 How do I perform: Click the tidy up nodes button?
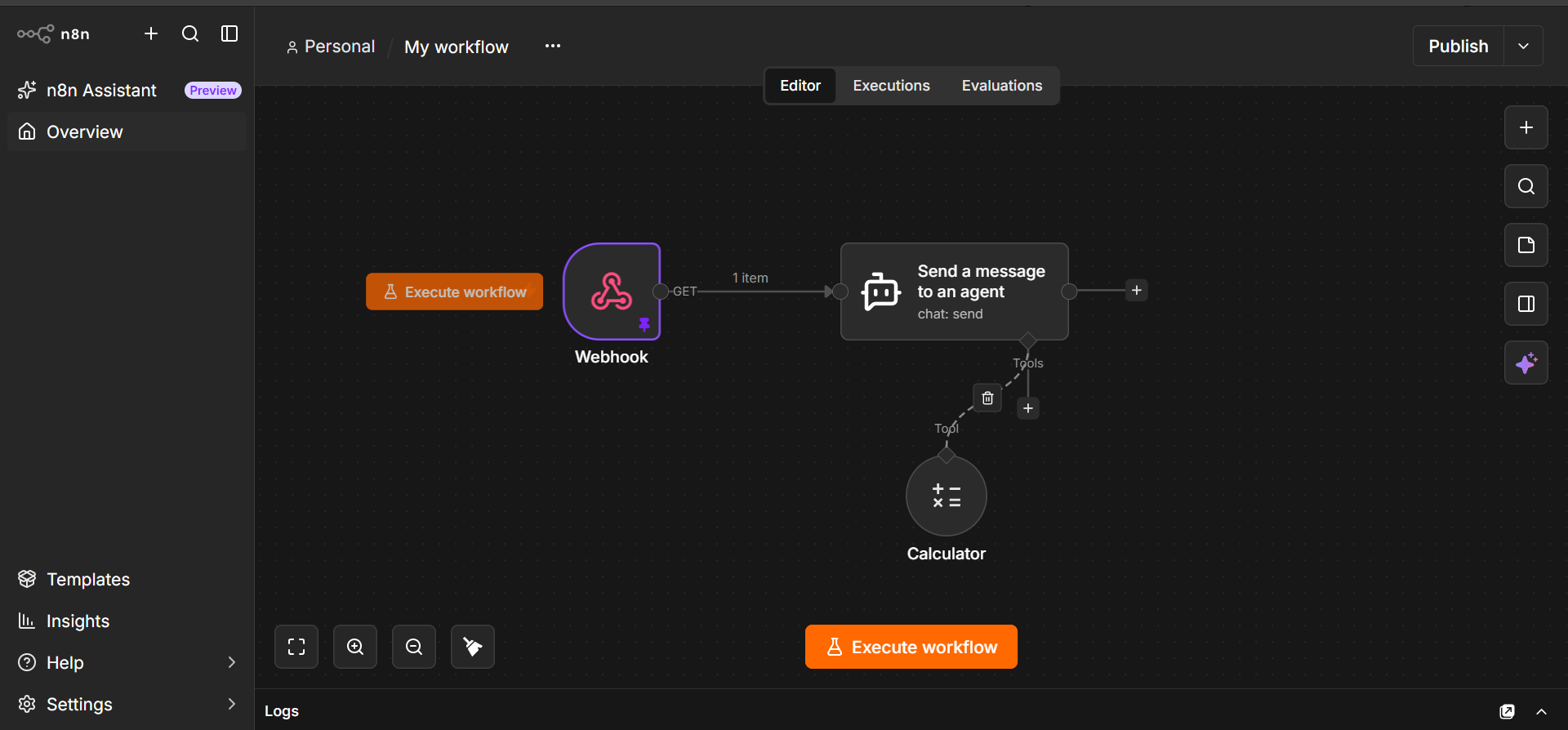coord(473,647)
